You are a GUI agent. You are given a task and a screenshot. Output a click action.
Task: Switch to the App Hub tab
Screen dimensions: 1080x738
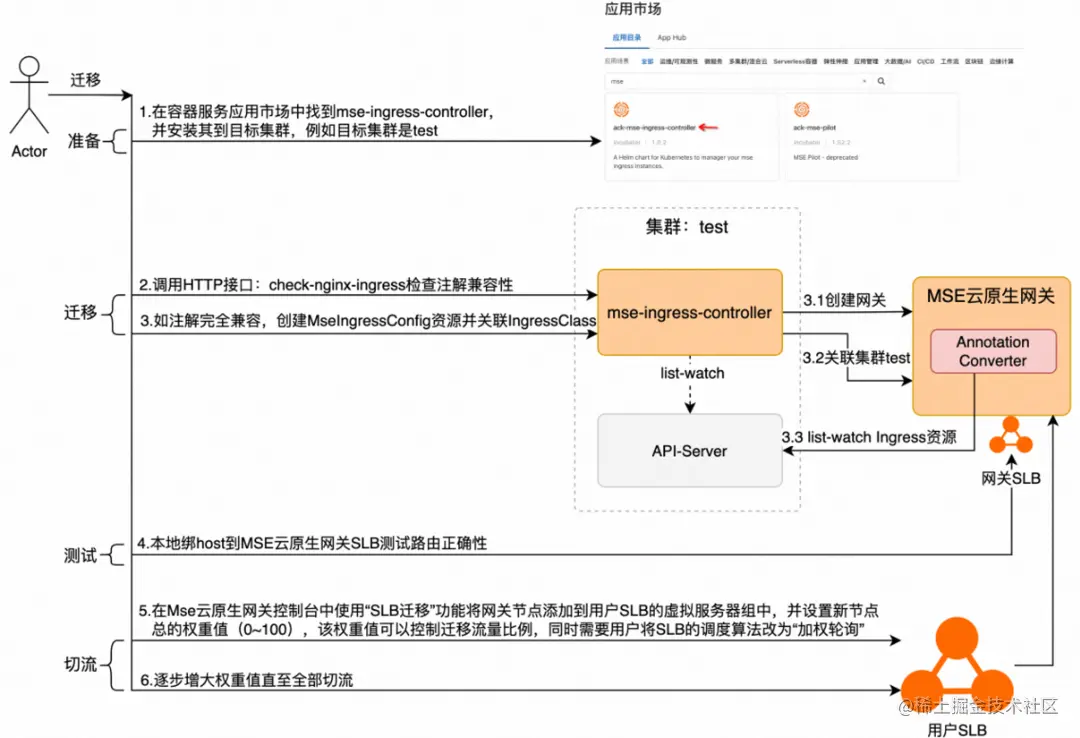672,37
